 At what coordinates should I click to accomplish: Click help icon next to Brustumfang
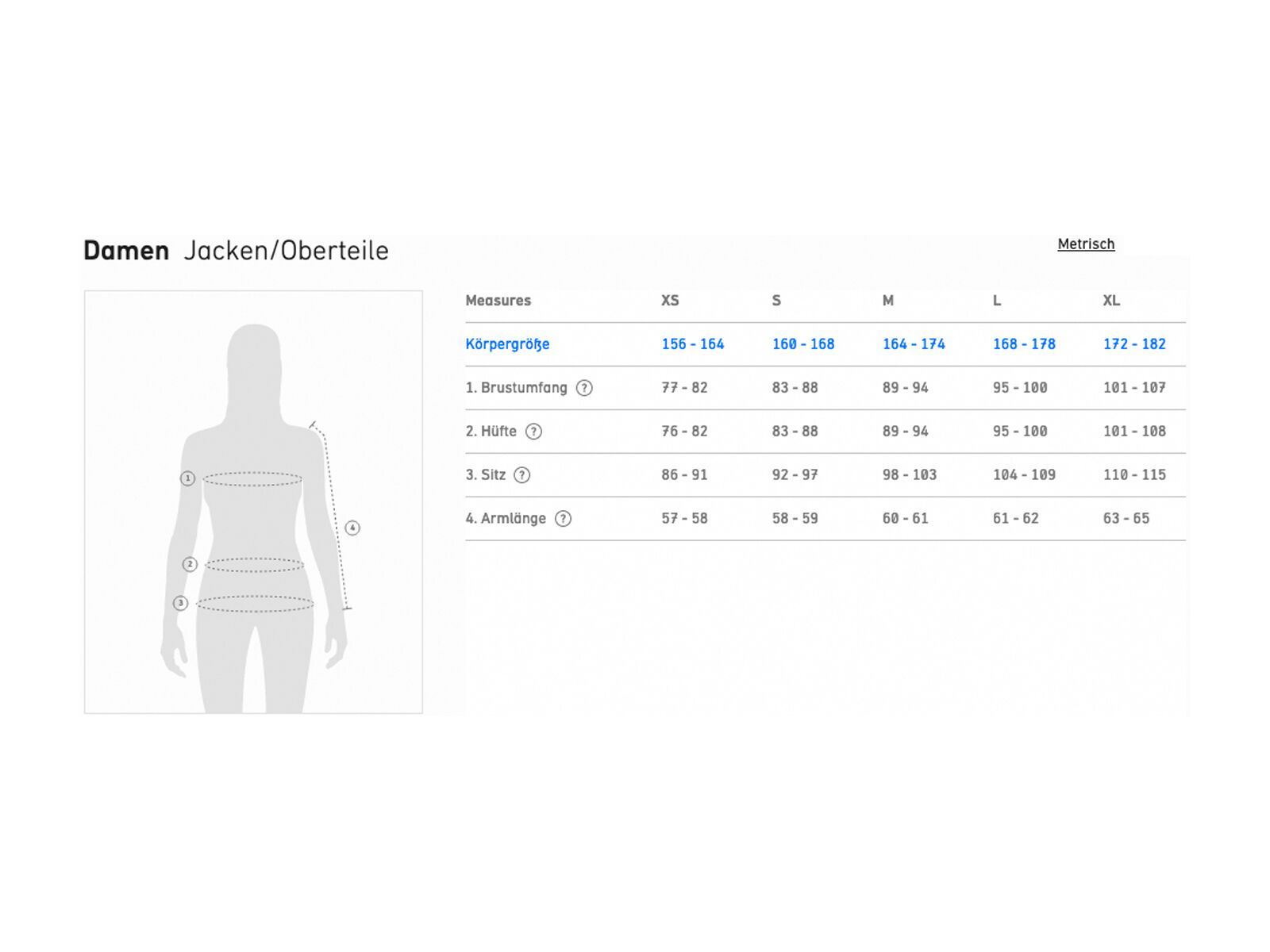(584, 388)
